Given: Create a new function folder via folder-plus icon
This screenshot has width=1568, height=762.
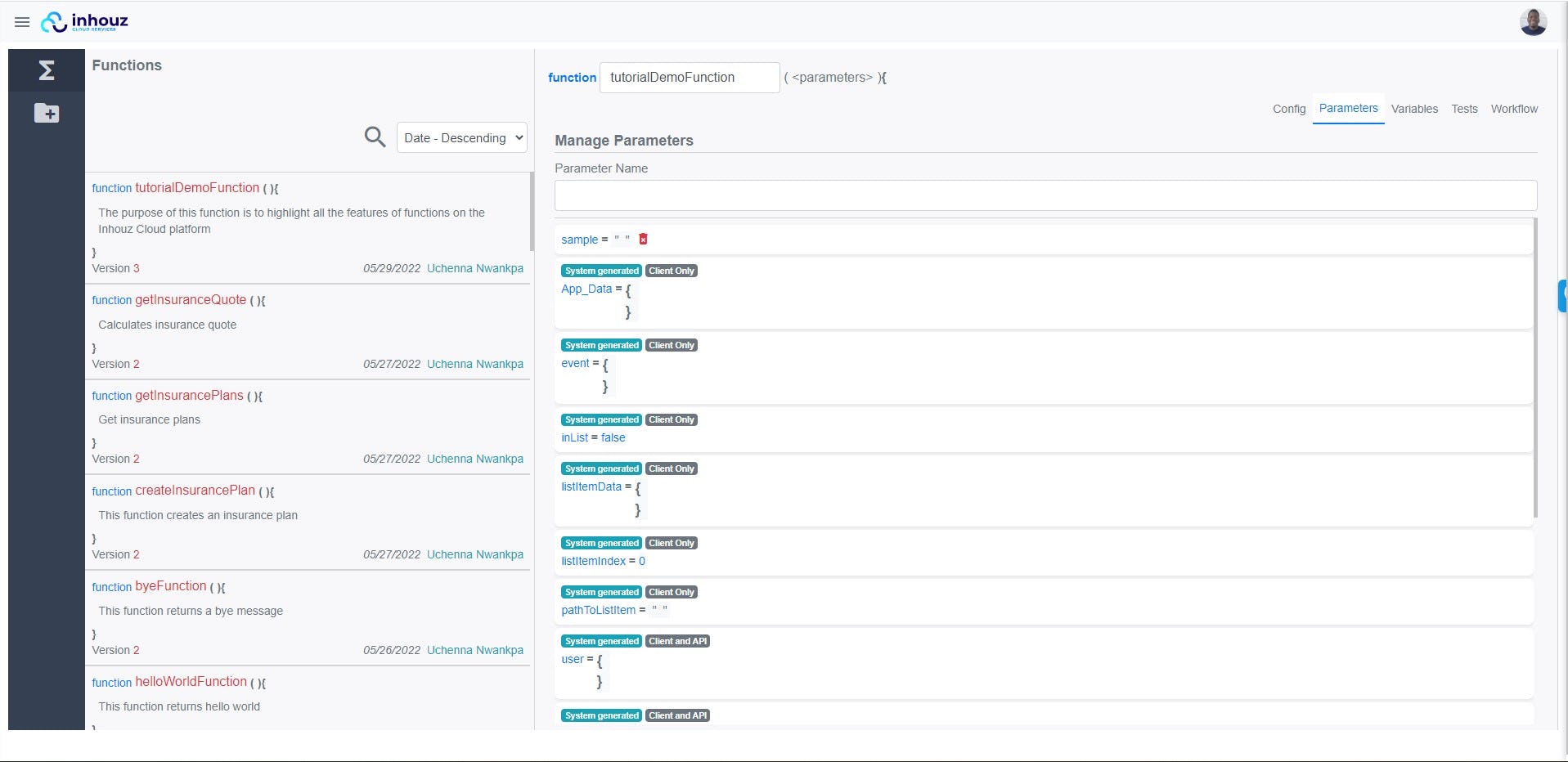Looking at the screenshot, I should [x=47, y=114].
